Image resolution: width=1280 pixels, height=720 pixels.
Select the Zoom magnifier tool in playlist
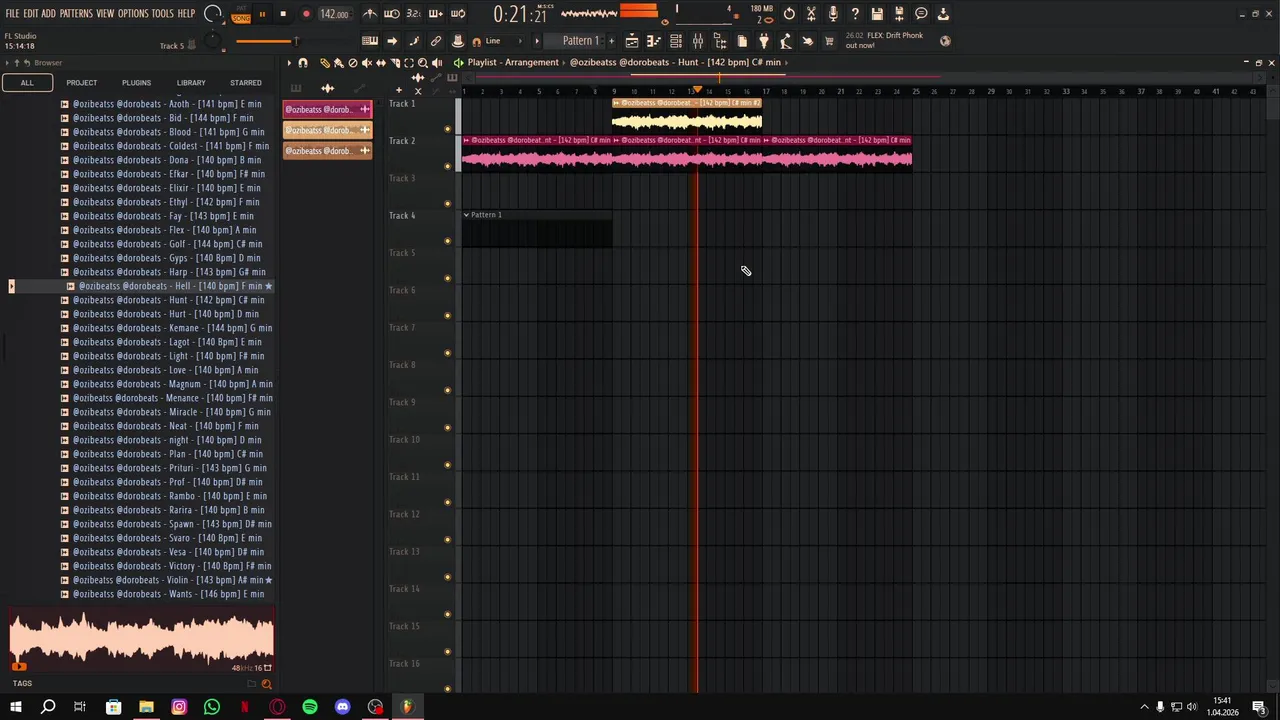(422, 63)
